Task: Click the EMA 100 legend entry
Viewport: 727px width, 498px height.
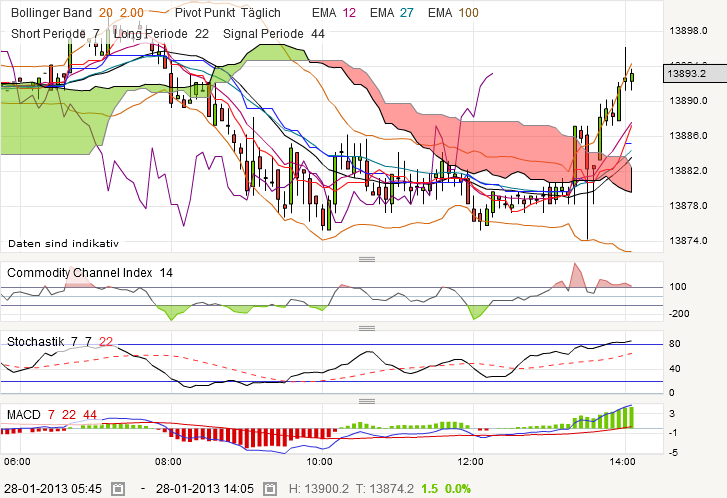Action: 453,13
